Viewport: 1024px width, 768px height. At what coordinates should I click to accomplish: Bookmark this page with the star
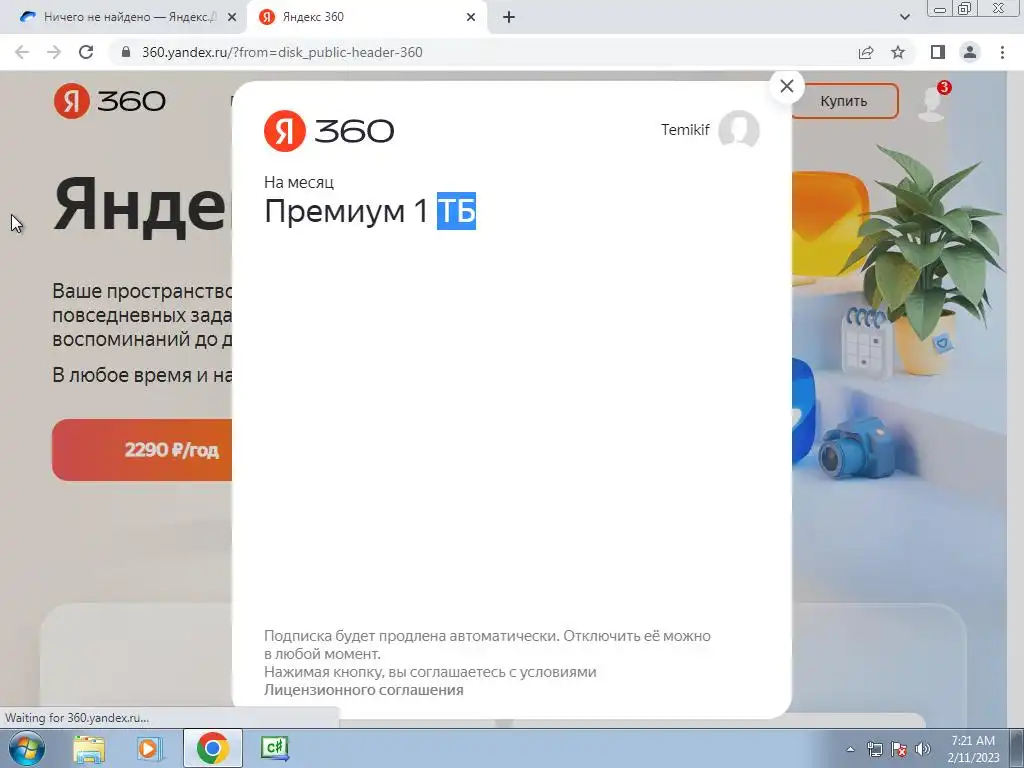[x=898, y=52]
